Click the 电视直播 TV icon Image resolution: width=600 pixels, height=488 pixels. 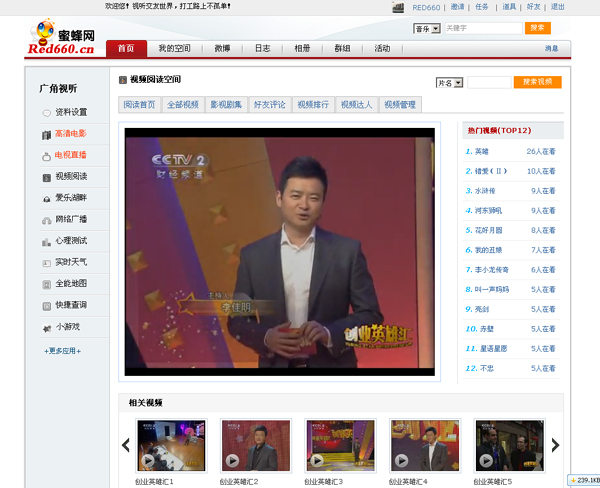[x=46, y=156]
